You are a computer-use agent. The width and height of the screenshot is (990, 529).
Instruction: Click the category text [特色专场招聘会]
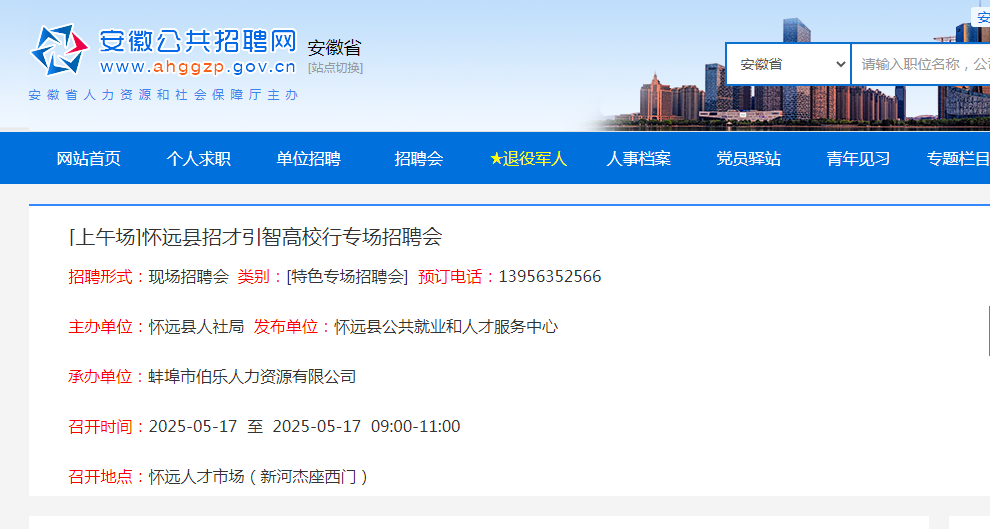point(347,276)
